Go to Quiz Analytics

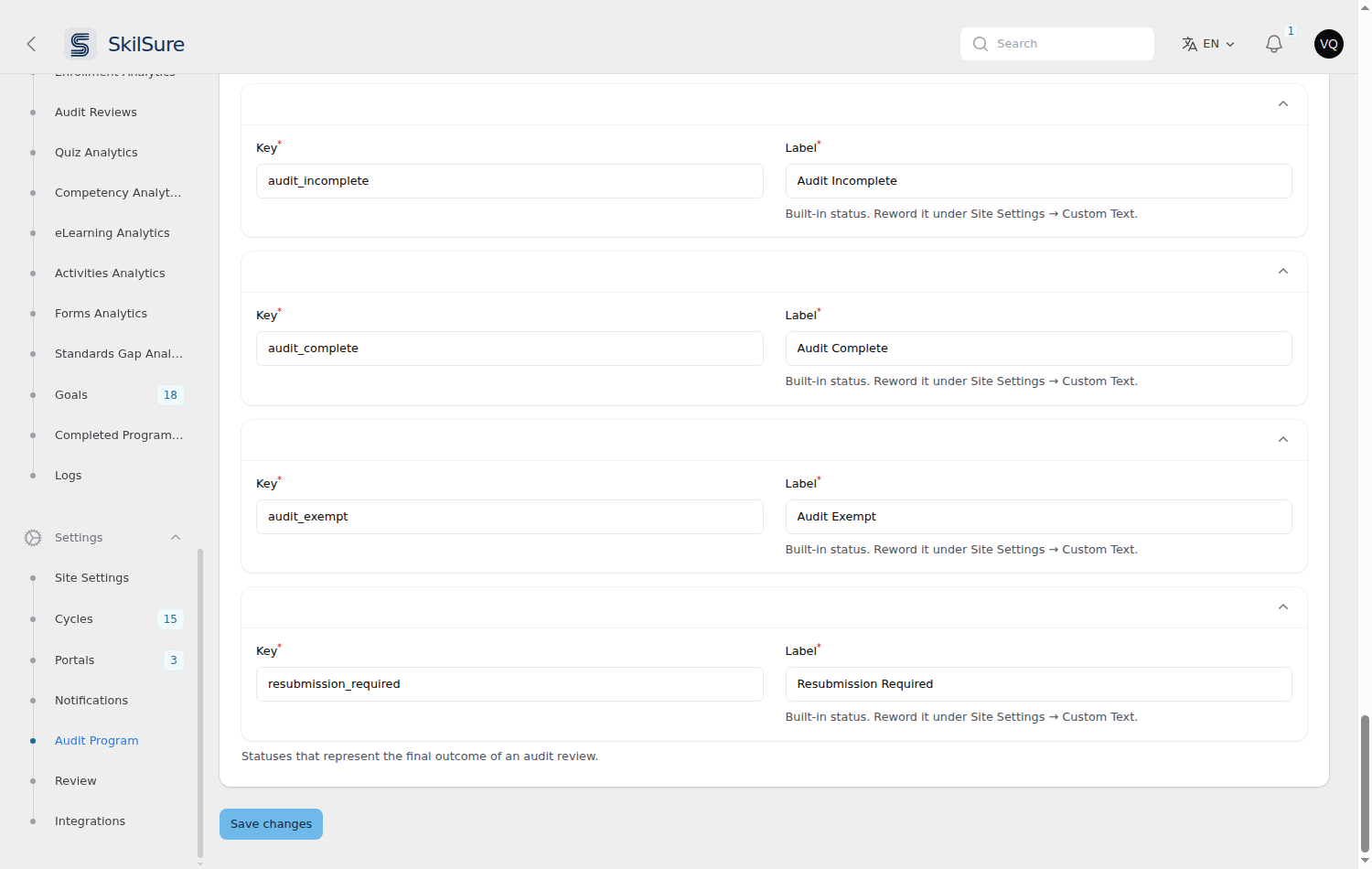click(x=96, y=153)
